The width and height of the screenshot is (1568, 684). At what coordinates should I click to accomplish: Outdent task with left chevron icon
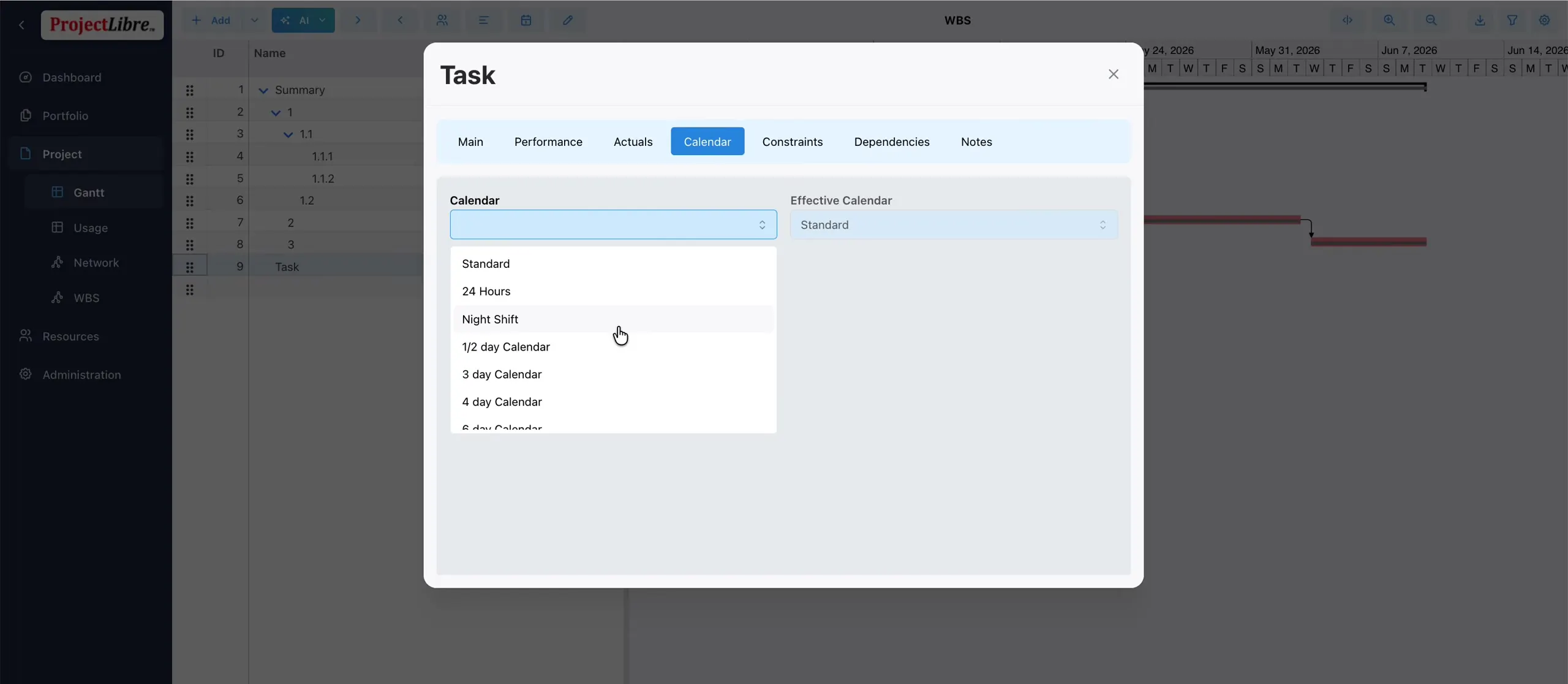pos(400,20)
